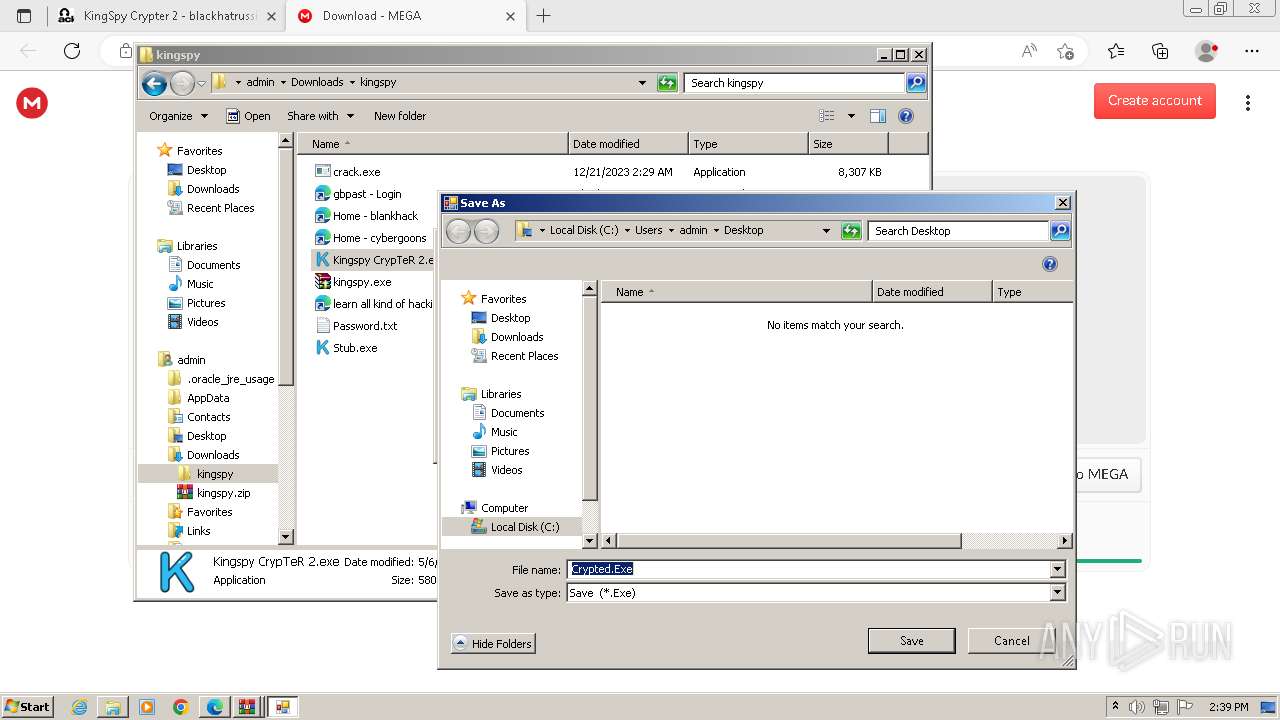1280x720 pixels.
Task: Select Stub.exe file
Action: click(346, 348)
